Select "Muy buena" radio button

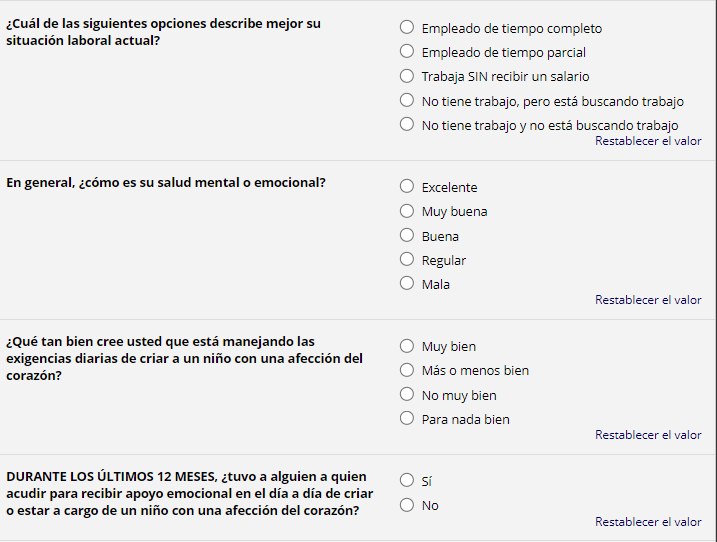(406, 211)
